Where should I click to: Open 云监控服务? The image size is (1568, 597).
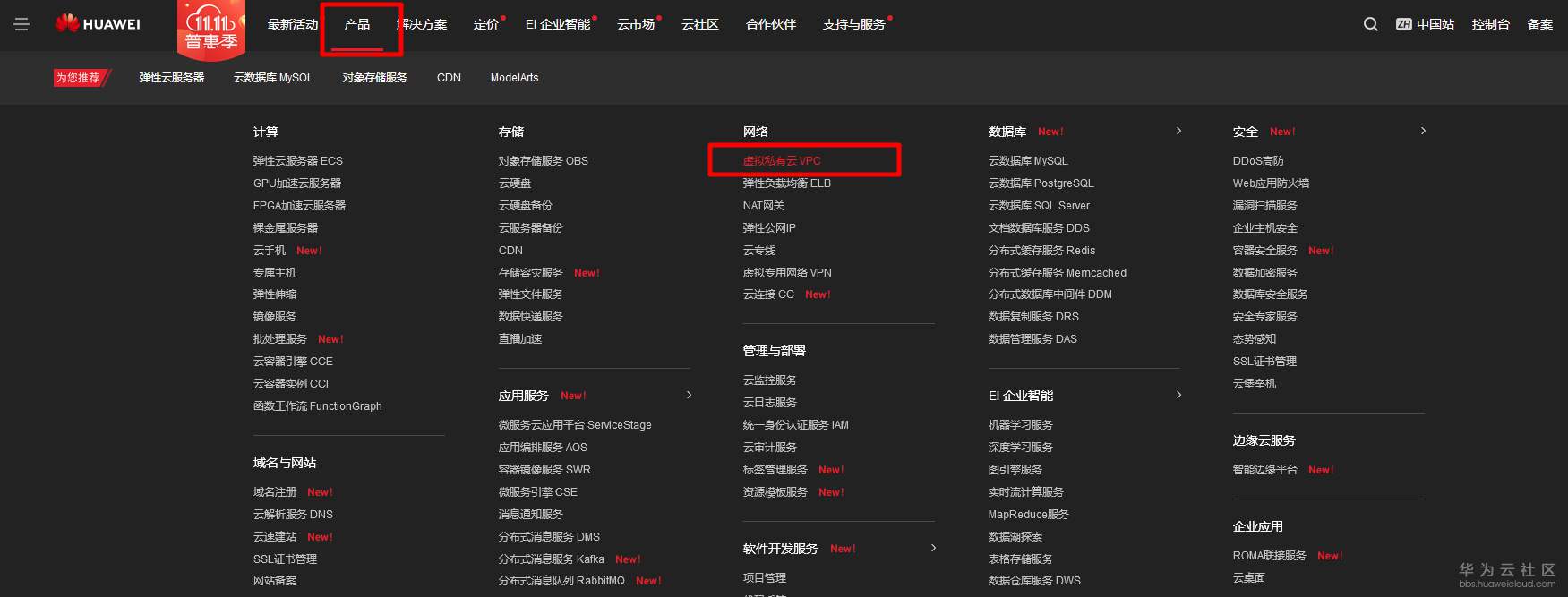pos(770,380)
